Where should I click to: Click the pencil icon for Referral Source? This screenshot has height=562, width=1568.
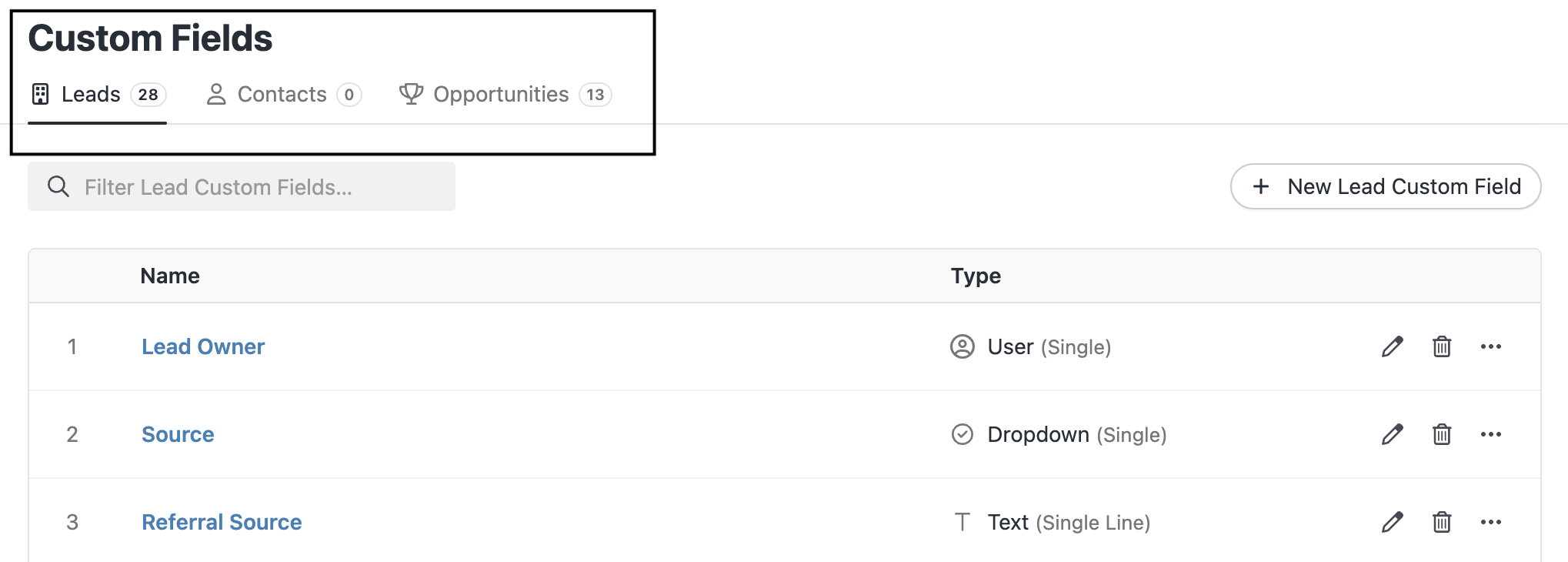(1392, 522)
